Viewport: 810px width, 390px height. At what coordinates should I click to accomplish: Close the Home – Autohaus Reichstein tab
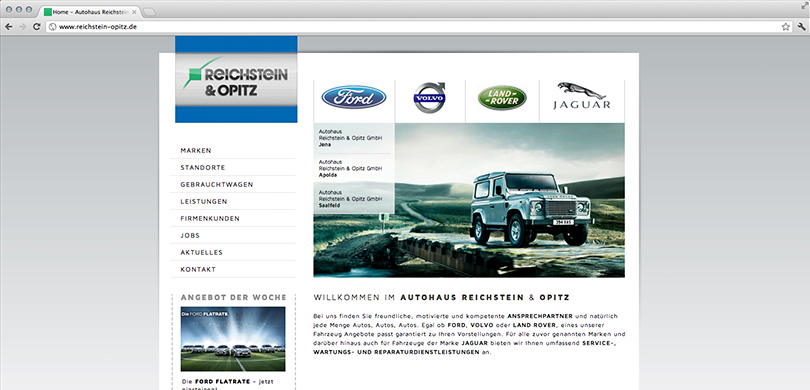134,12
